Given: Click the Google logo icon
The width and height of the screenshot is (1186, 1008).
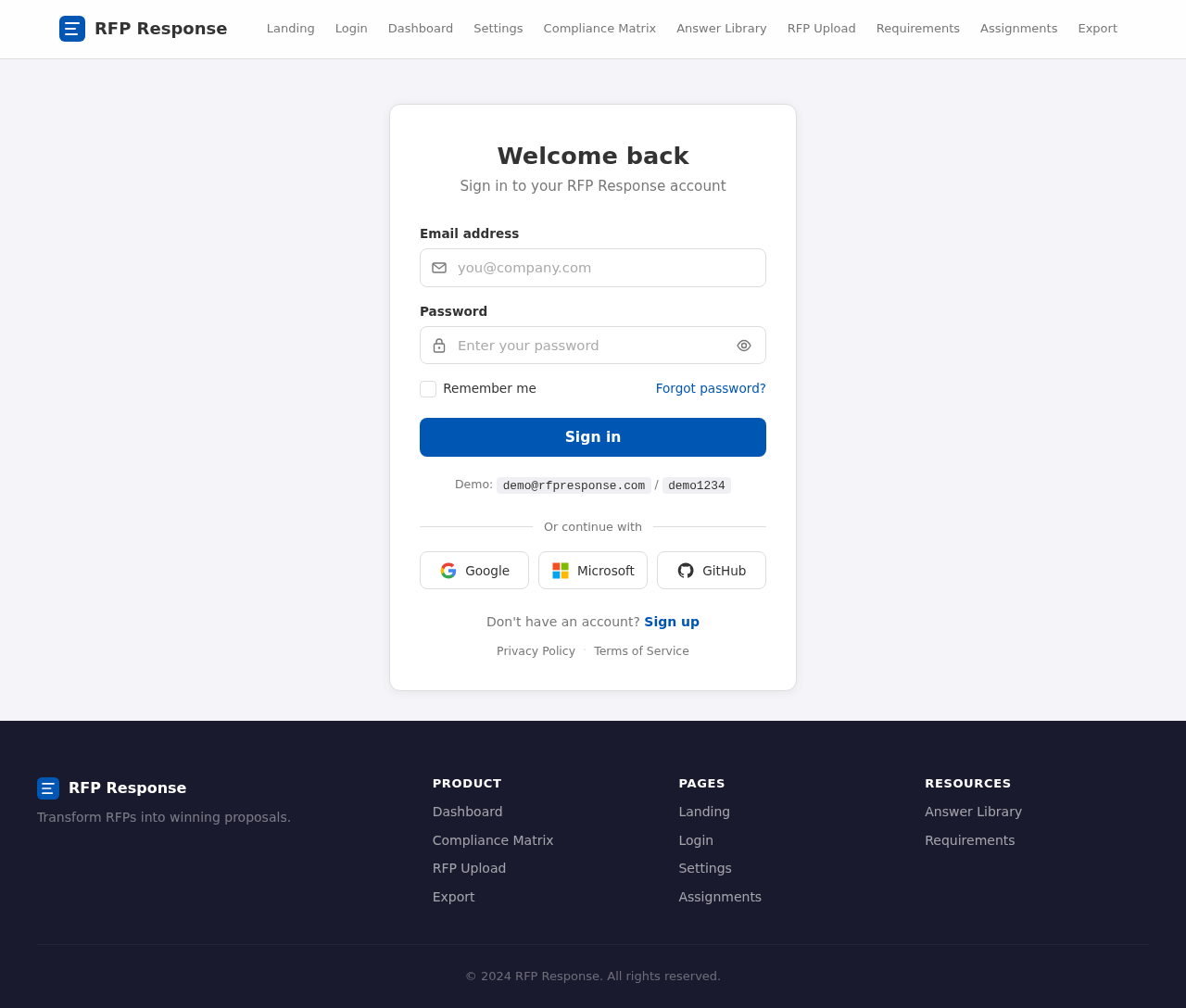Looking at the screenshot, I should coord(448,571).
